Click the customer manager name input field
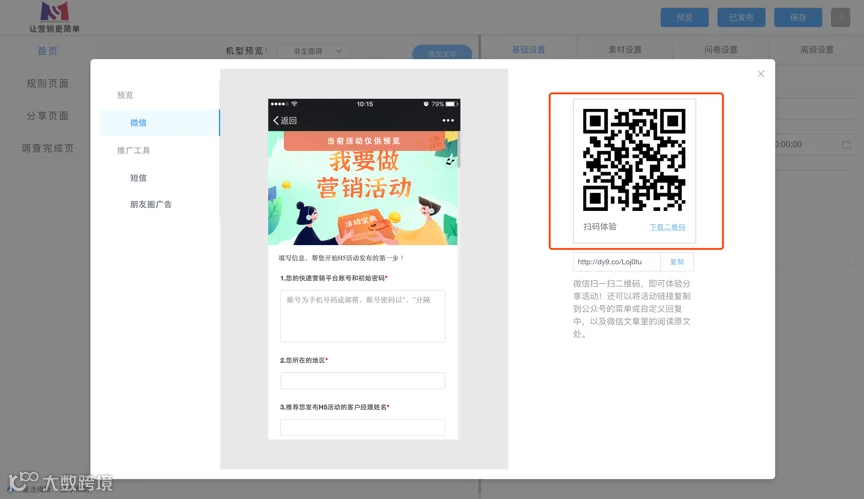Screen dimensions: 864x499 click(363, 427)
